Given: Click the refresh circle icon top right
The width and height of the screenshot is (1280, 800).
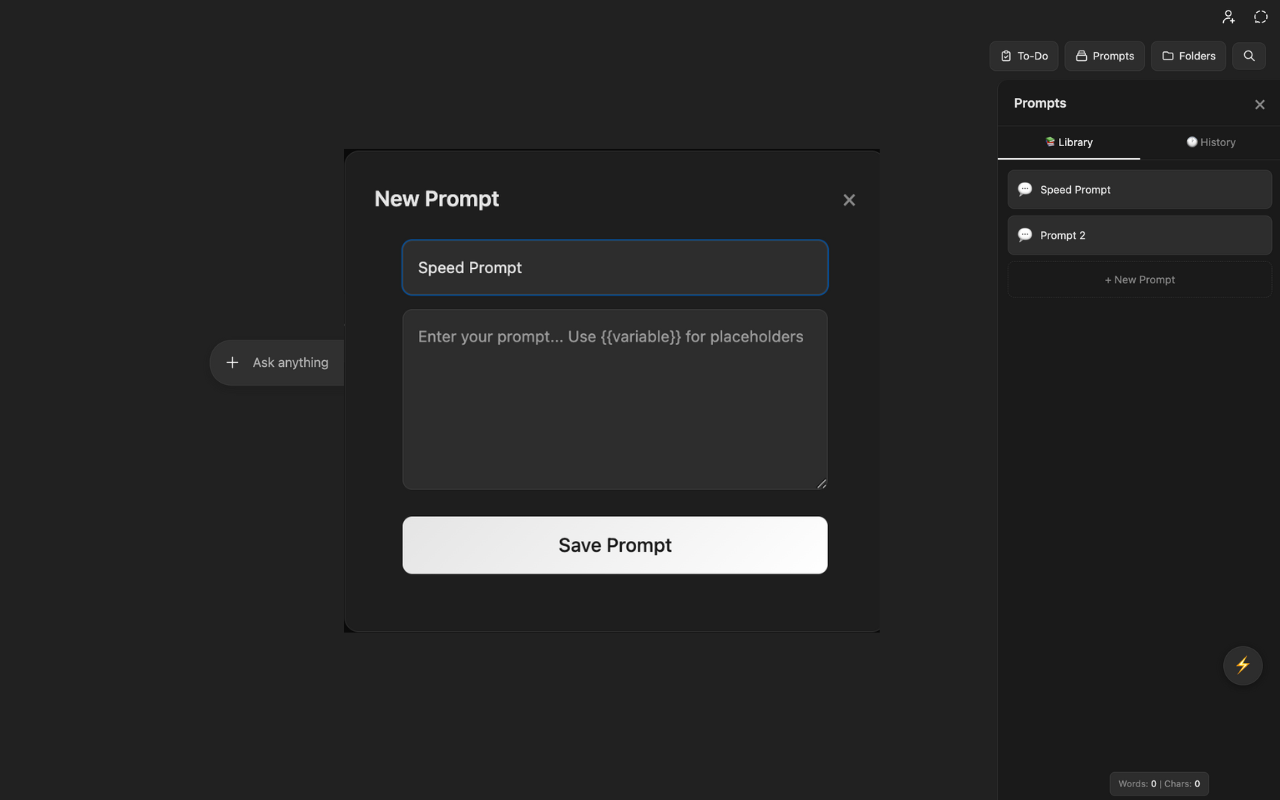Looking at the screenshot, I should pyautogui.click(x=1260, y=16).
